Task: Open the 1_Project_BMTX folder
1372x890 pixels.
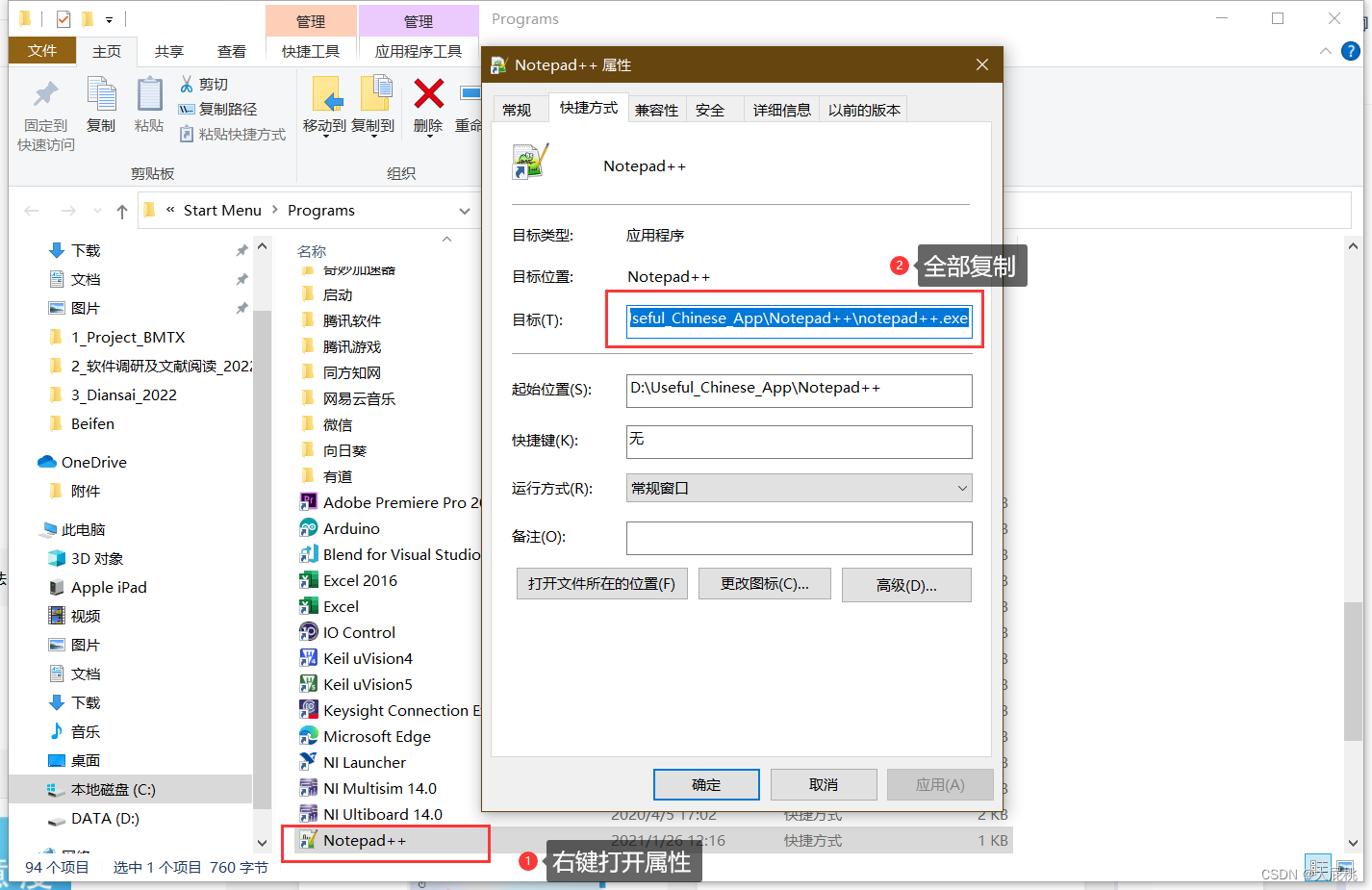Action: (x=128, y=337)
